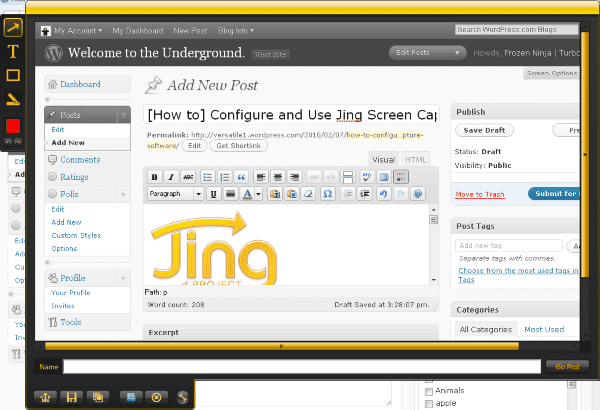Select the Jing Text tool
Image resolution: width=600 pixels, height=410 pixels.
click(13, 51)
